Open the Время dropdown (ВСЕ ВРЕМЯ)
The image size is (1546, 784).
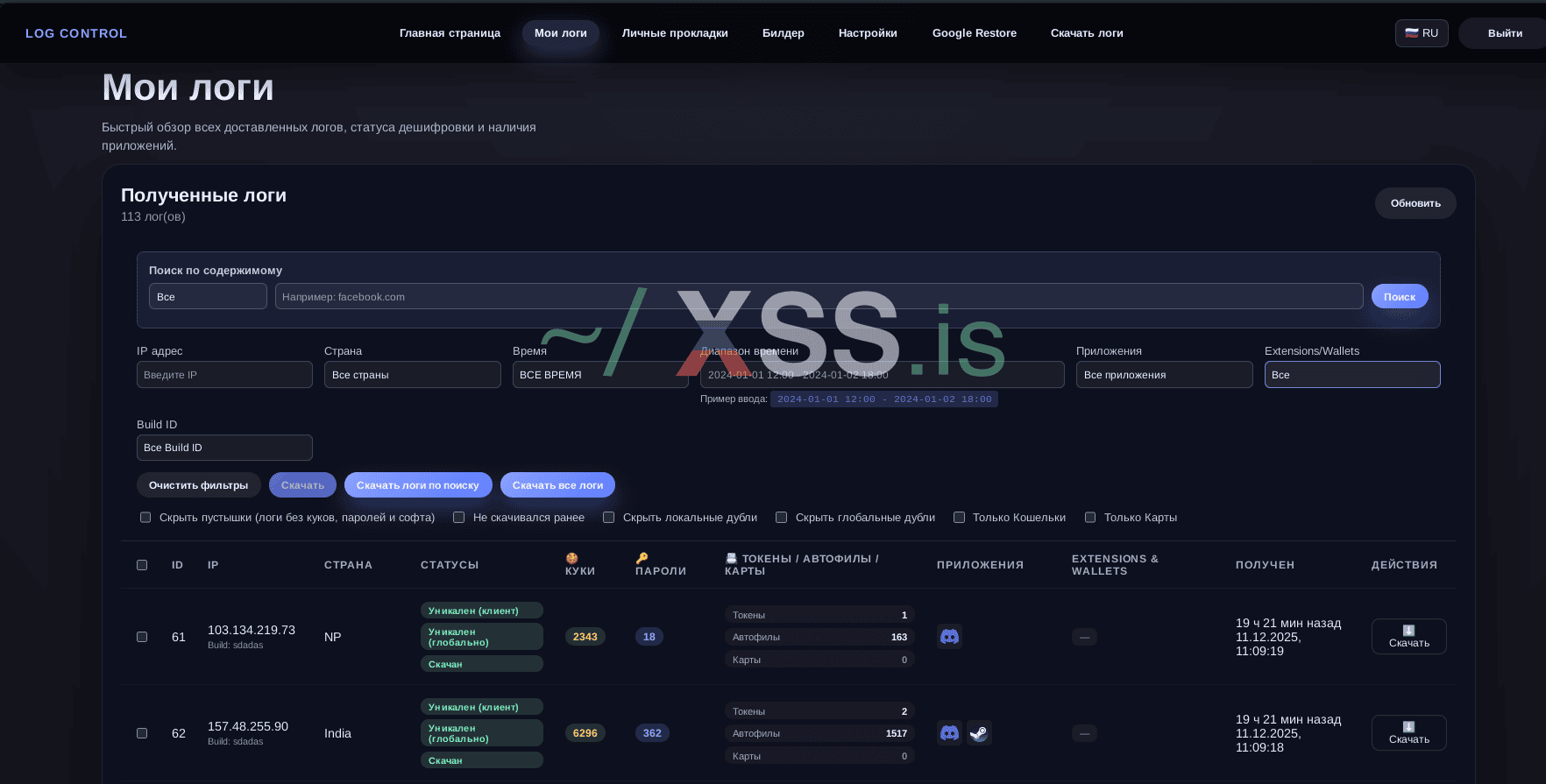(x=600, y=375)
